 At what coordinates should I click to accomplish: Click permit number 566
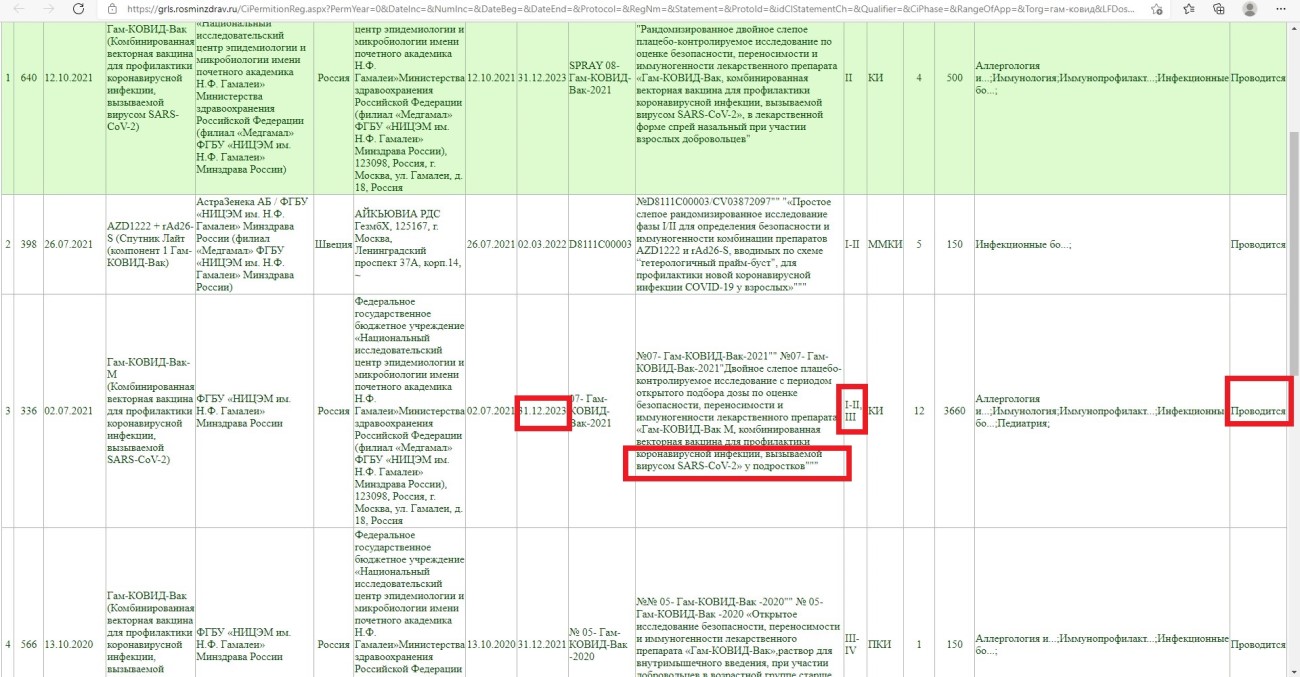[28, 645]
